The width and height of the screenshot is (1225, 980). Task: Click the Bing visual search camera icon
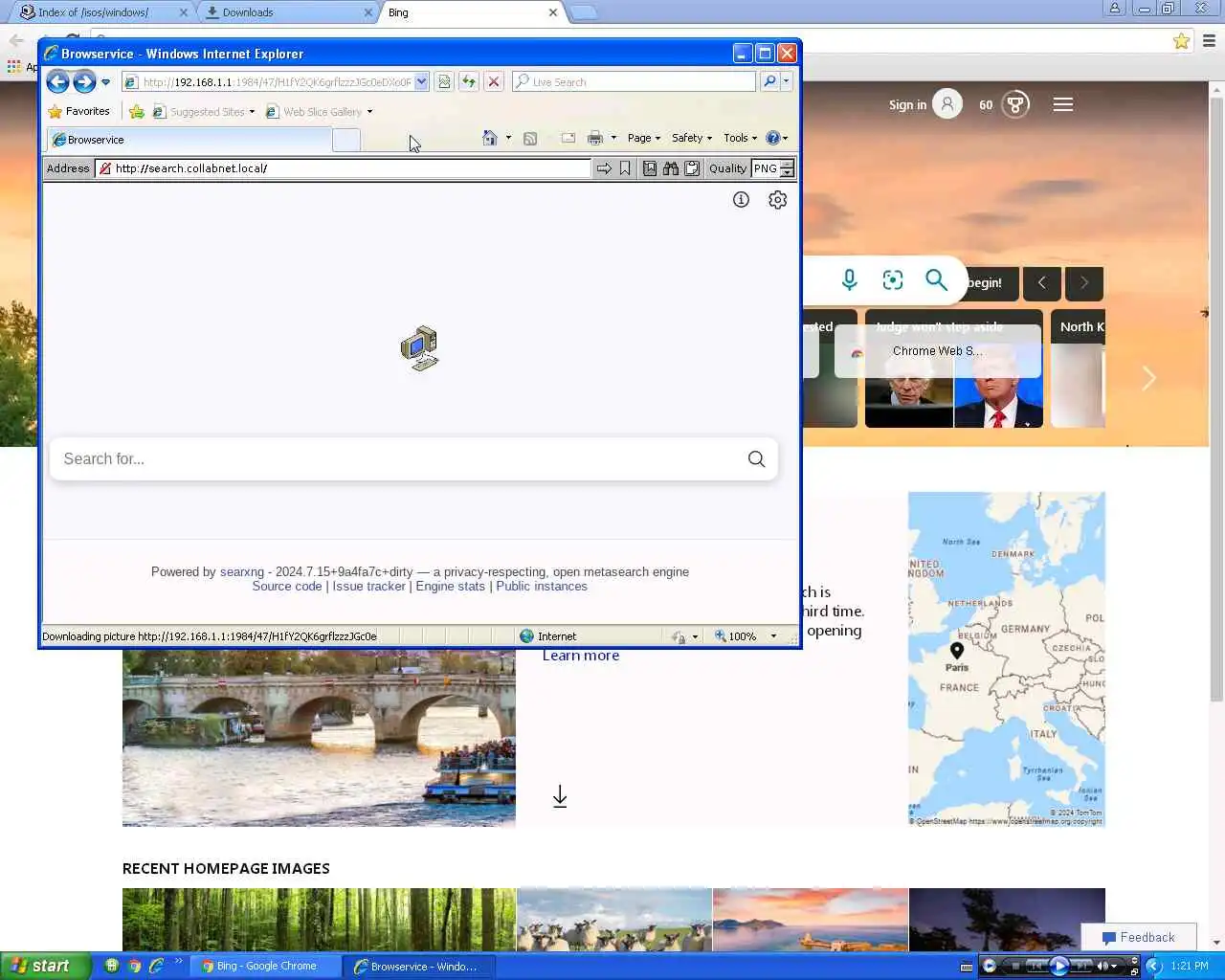(x=893, y=280)
